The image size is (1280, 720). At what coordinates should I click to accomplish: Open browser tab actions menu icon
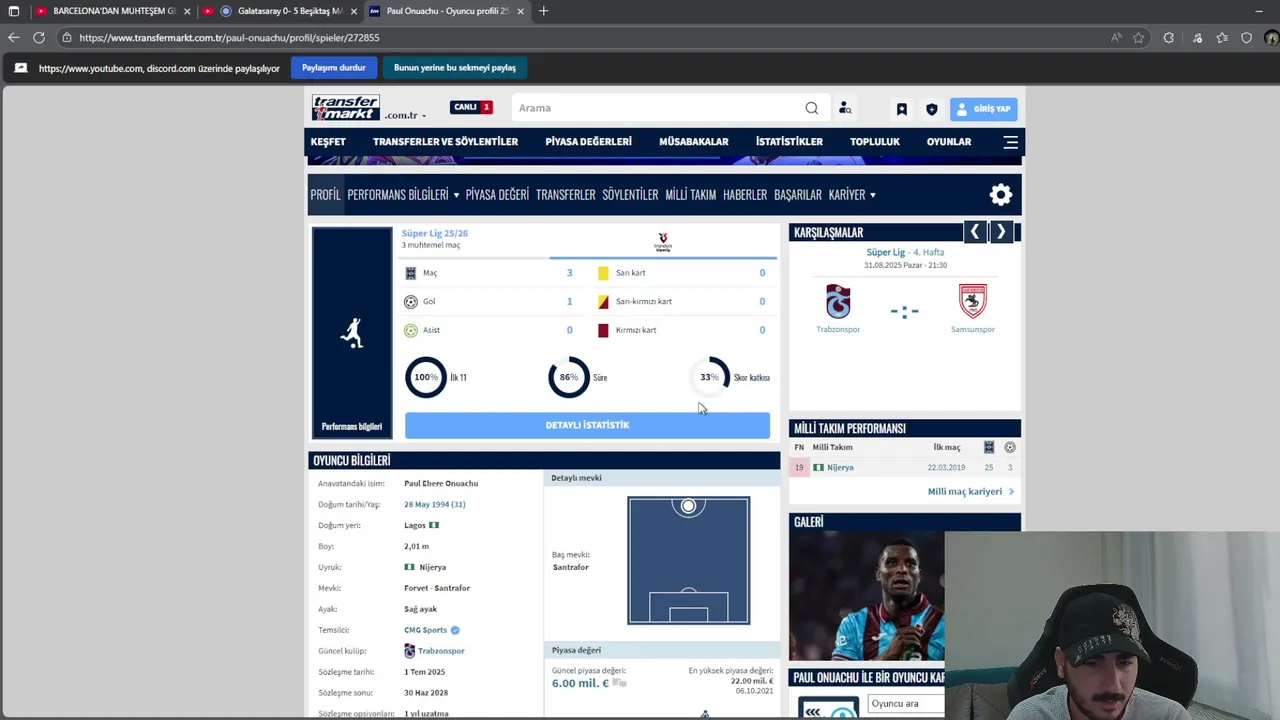click(13, 11)
